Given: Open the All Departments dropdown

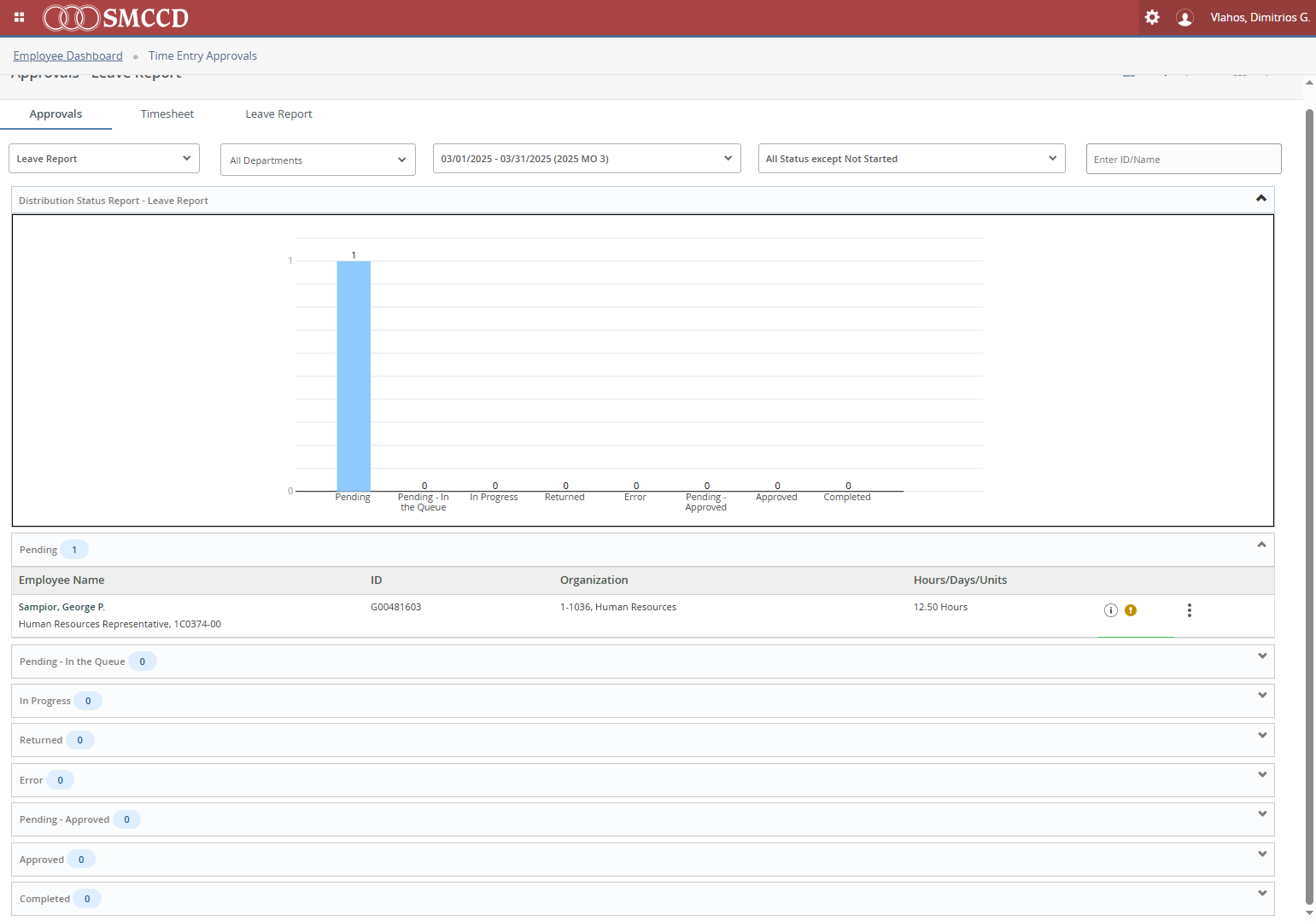Looking at the screenshot, I should (318, 160).
